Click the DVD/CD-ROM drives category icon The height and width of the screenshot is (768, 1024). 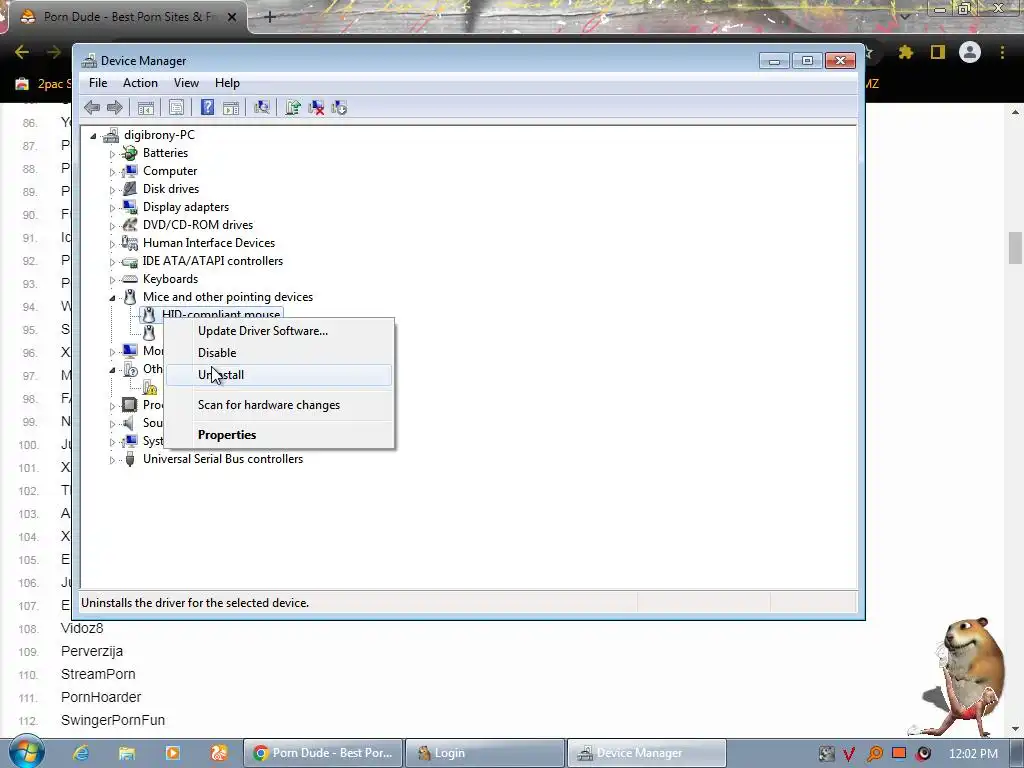point(130,225)
